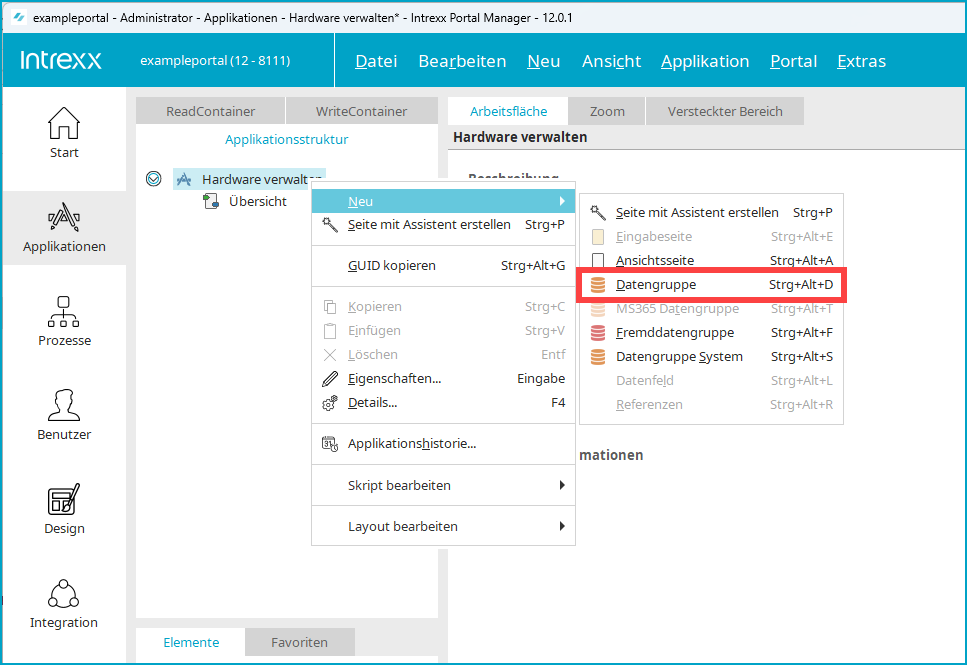
Task: Open the Design module icon
Action: tap(64, 499)
